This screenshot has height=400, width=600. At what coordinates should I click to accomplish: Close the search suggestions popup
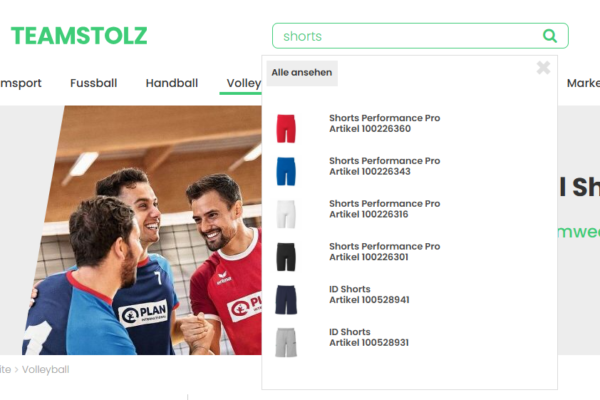tap(543, 68)
